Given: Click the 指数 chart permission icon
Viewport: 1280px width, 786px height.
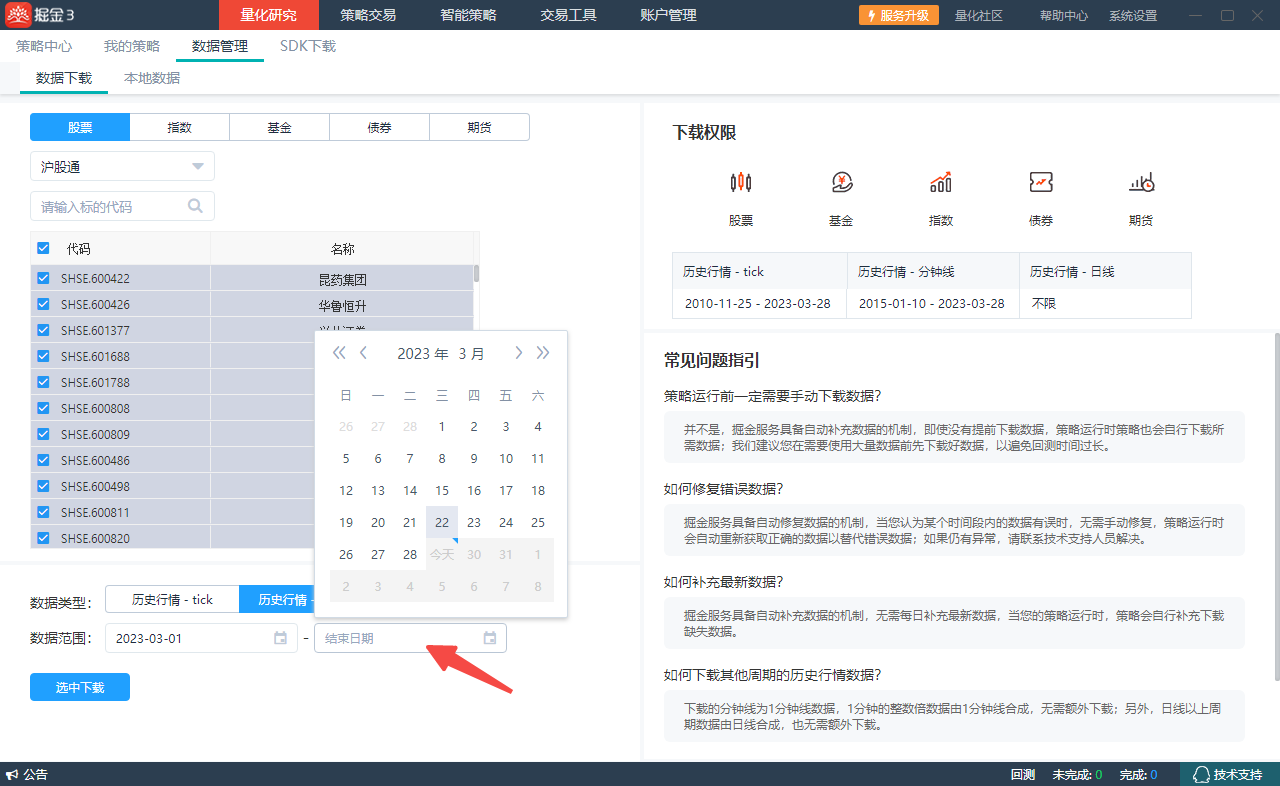Looking at the screenshot, I should click(941, 182).
